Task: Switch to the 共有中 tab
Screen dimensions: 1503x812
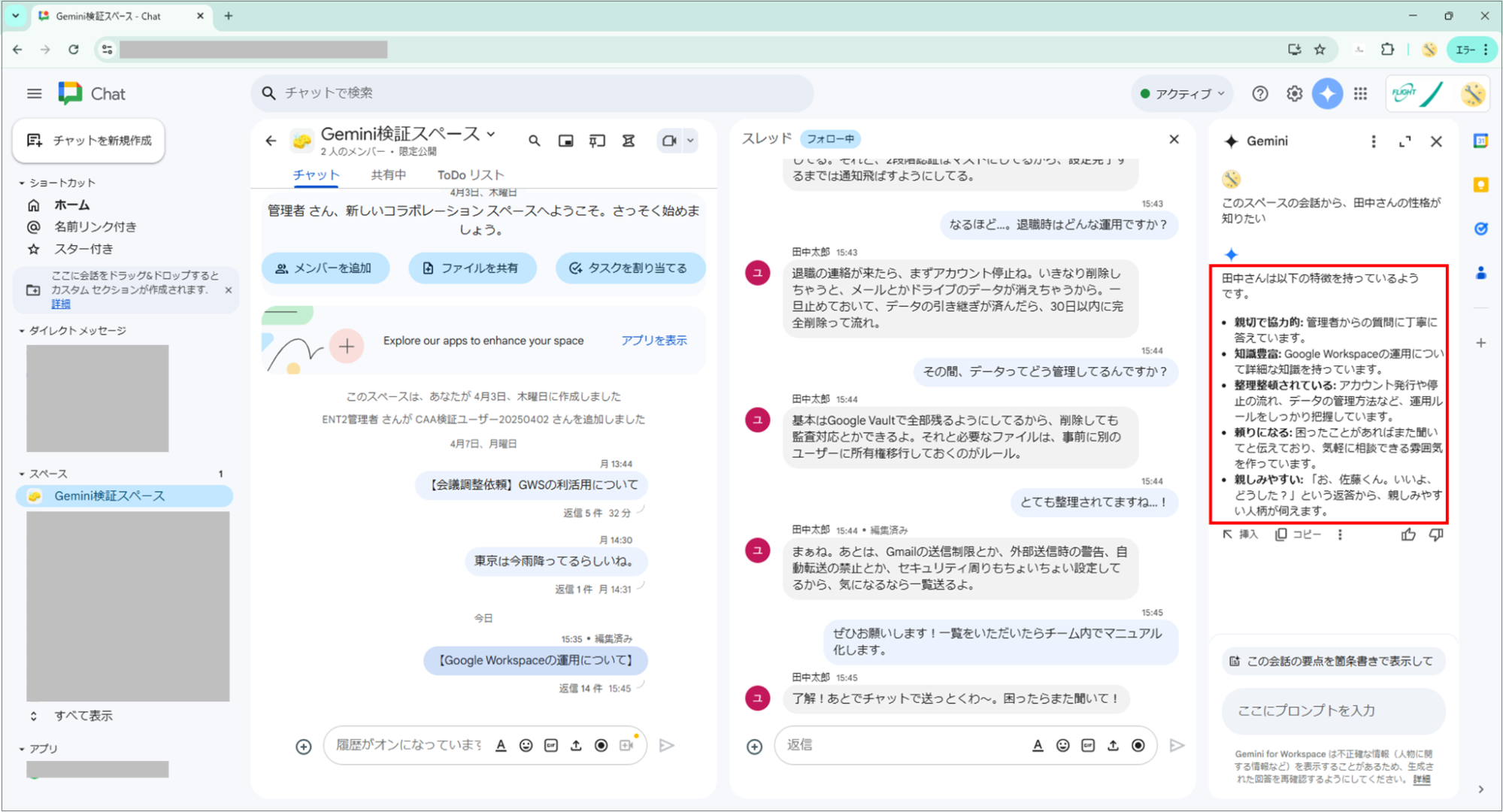Action: 389,175
